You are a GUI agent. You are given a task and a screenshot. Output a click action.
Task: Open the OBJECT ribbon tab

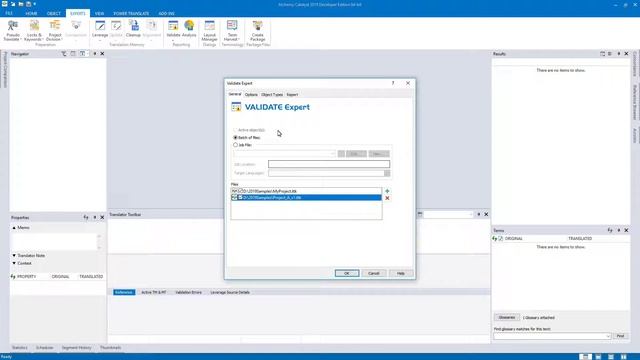point(53,13)
